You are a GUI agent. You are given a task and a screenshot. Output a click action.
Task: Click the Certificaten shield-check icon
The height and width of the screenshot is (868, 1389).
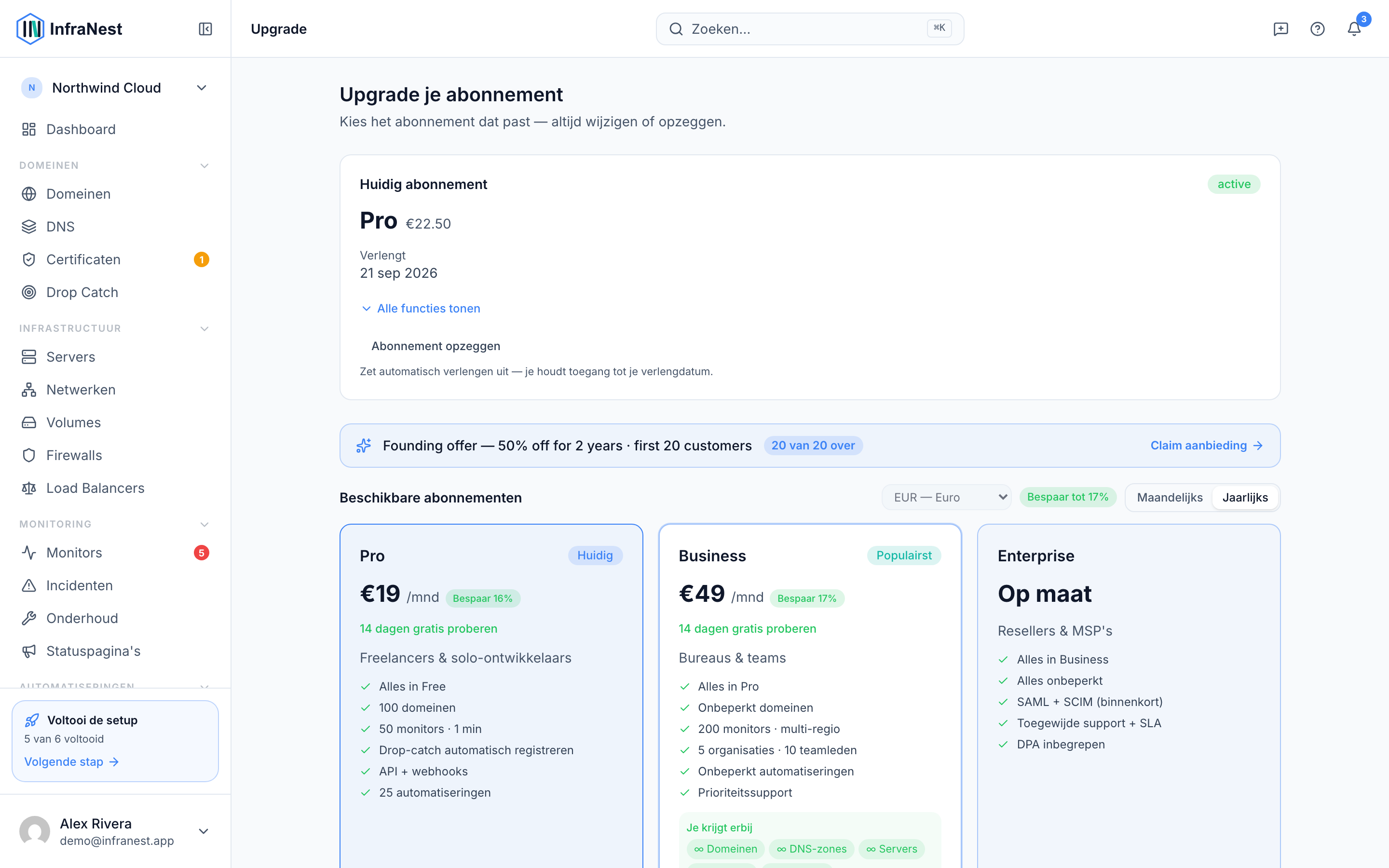(29, 259)
